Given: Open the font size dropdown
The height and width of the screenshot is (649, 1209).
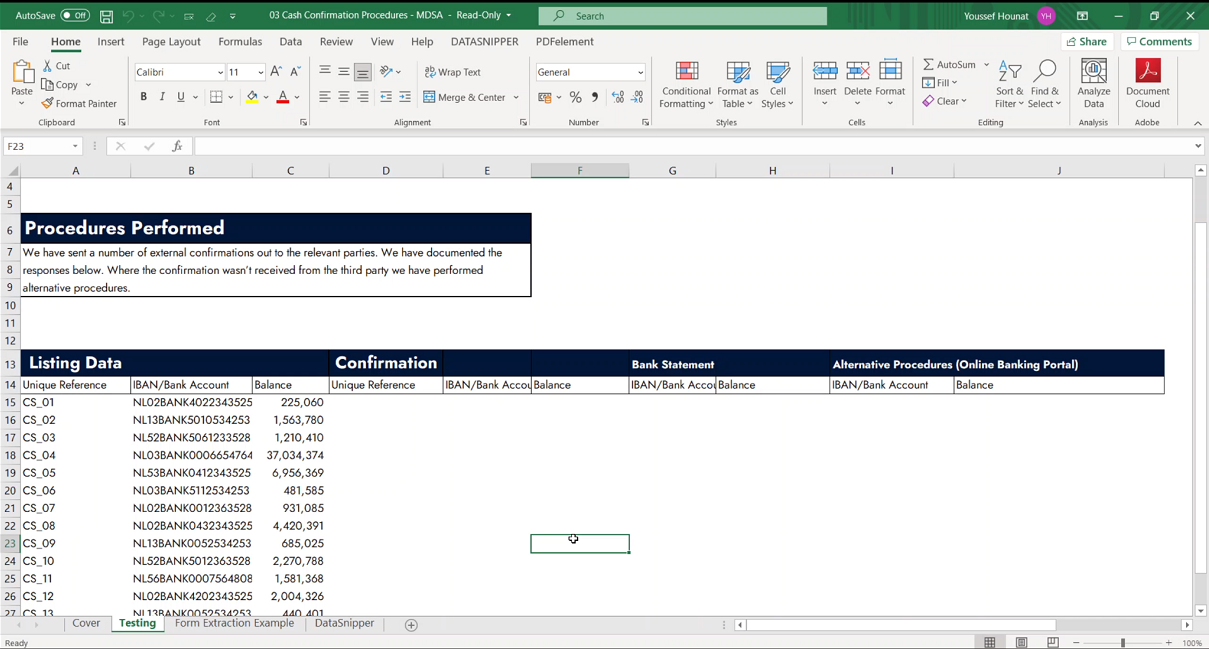Looking at the screenshot, I should [261, 71].
